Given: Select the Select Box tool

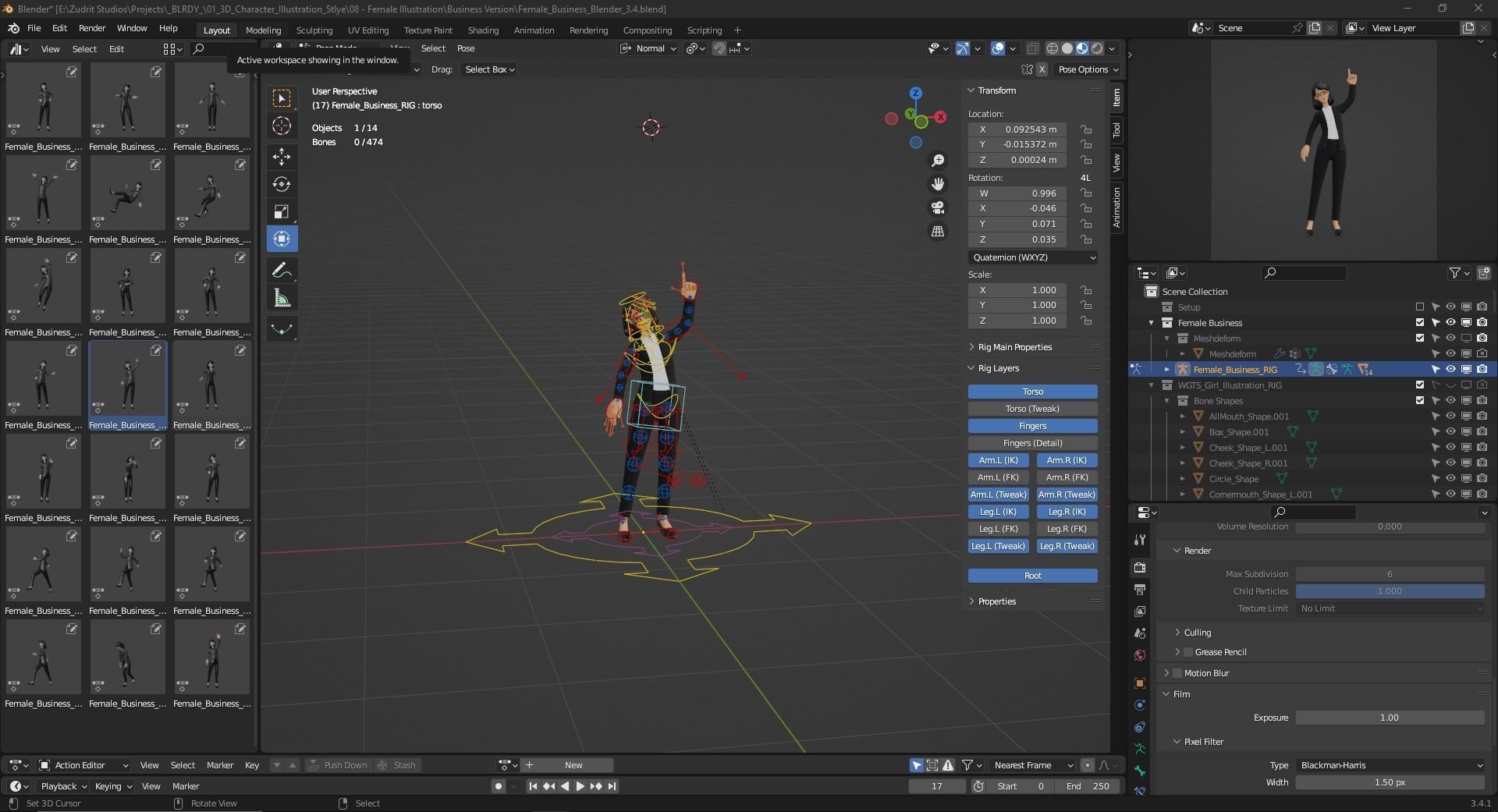Looking at the screenshot, I should pyautogui.click(x=282, y=98).
